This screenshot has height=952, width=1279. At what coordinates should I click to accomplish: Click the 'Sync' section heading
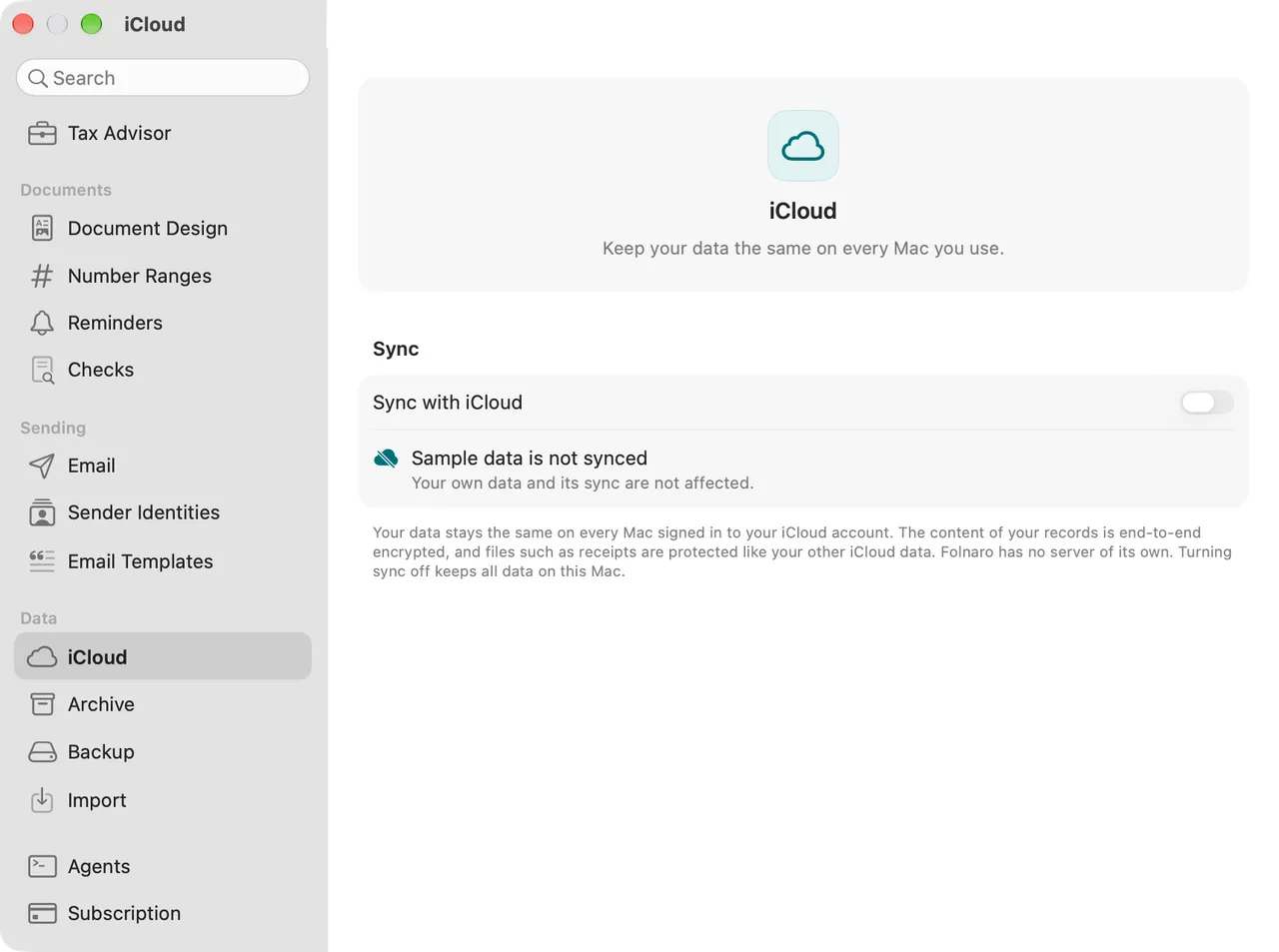click(x=396, y=349)
